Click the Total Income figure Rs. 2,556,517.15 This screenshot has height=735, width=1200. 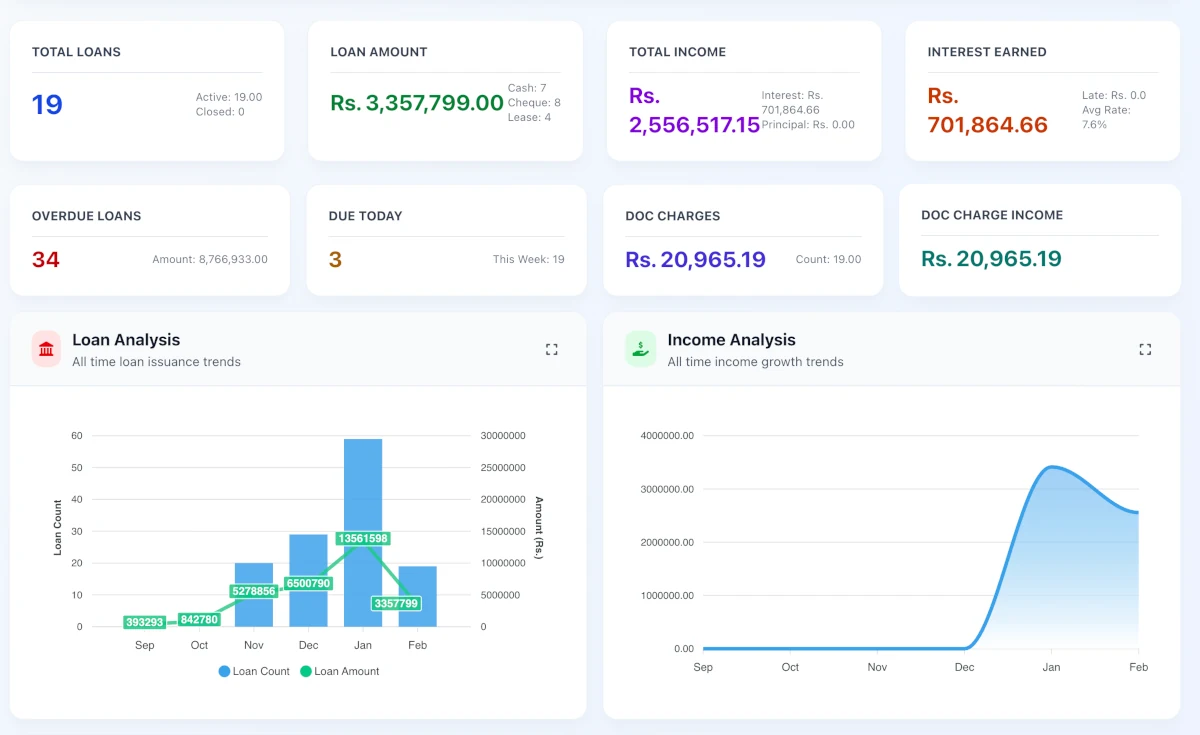694,113
